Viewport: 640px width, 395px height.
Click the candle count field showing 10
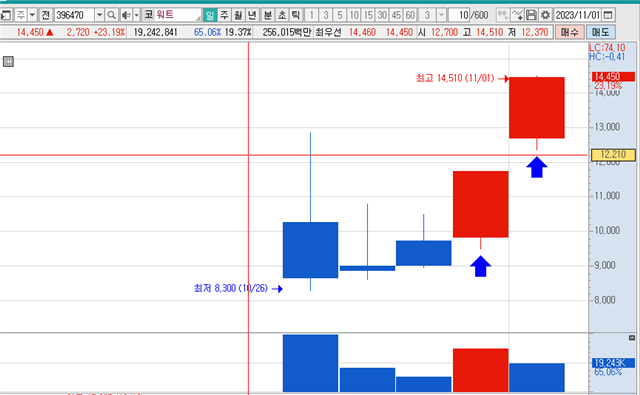[x=459, y=16]
